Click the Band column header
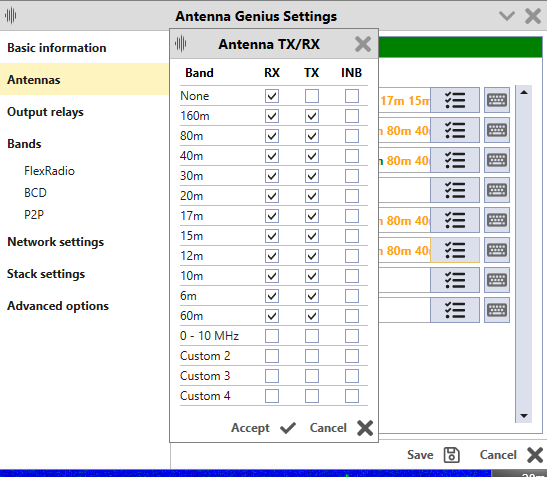This screenshot has height=477, width=547. point(199,73)
